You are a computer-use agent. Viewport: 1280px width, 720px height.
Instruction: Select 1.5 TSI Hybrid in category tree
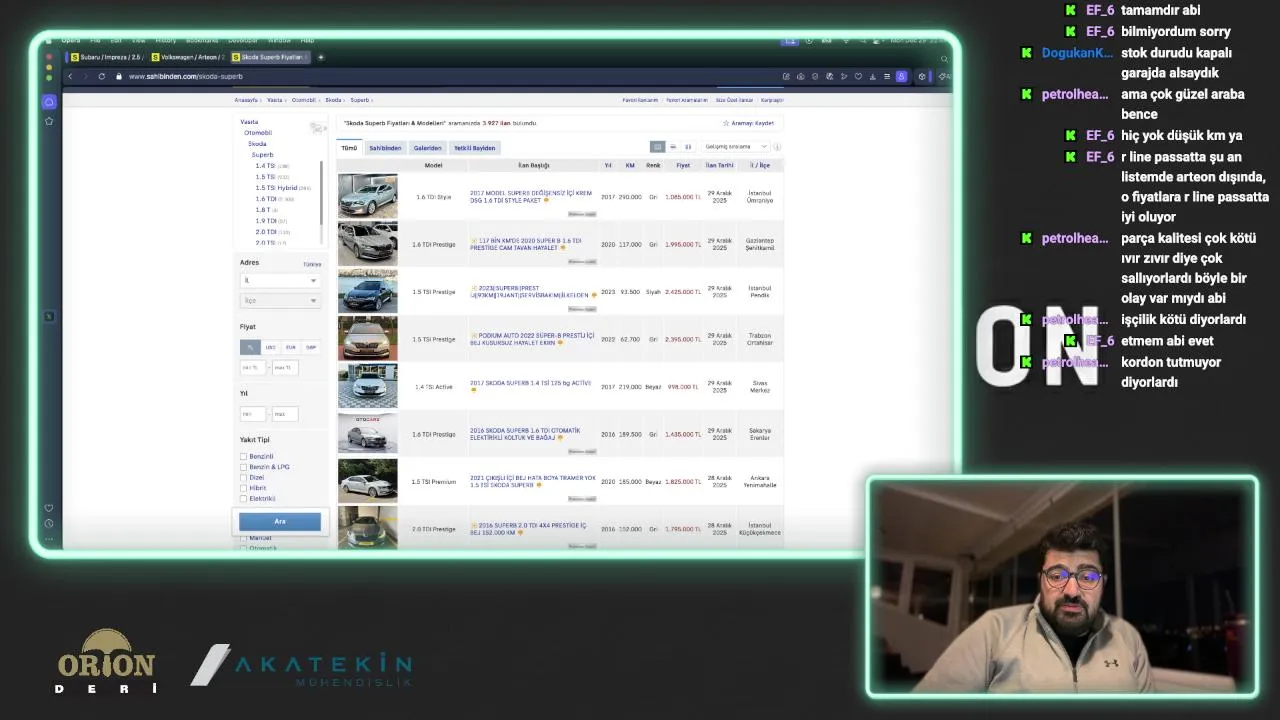coord(276,188)
